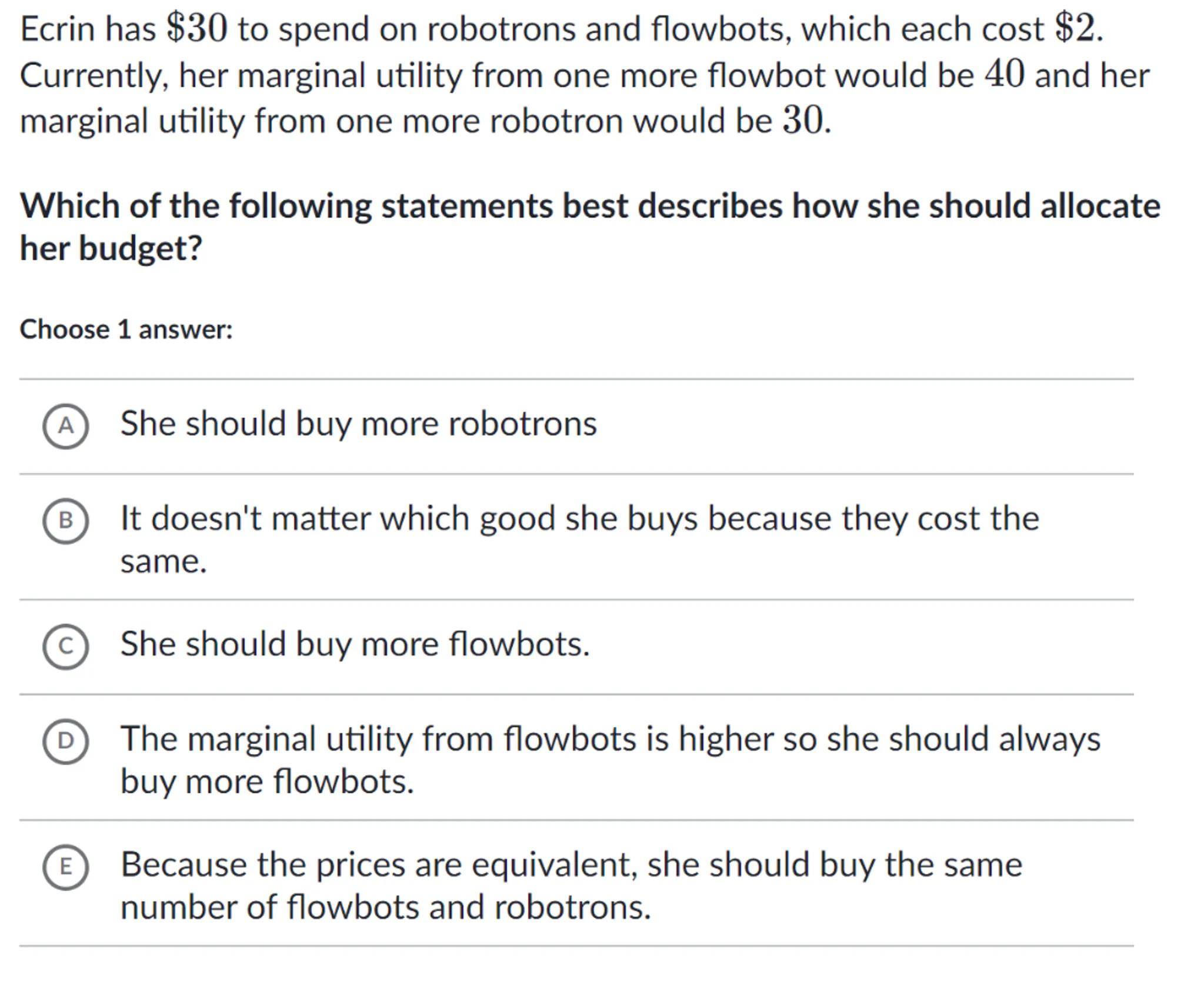Select radio button A circle
The width and height of the screenshot is (1204, 982).
65,426
